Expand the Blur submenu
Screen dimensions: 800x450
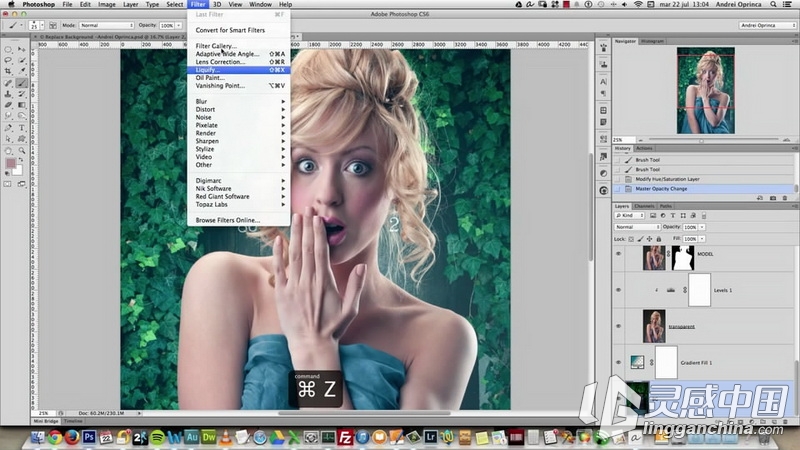coord(239,102)
